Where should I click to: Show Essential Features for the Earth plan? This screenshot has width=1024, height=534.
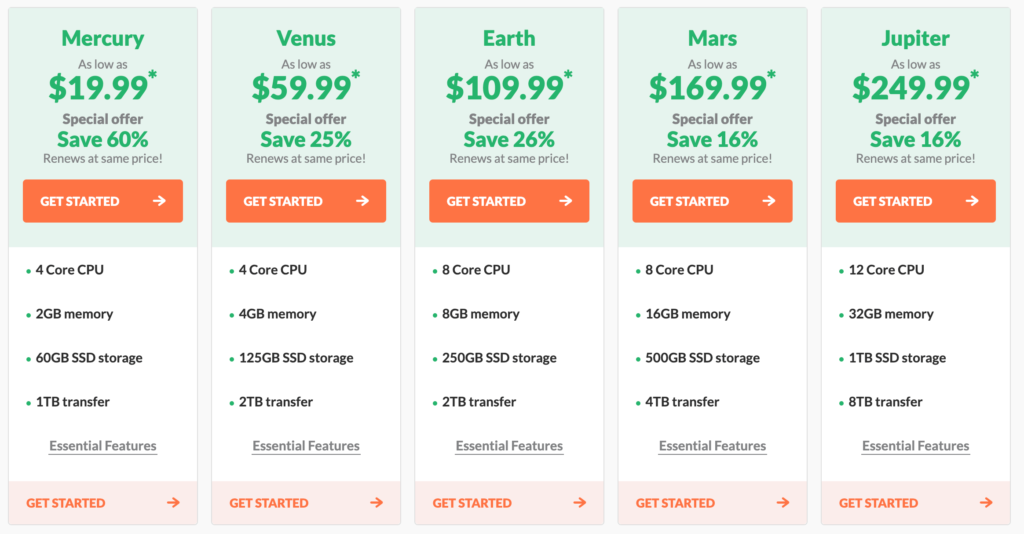pos(509,446)
